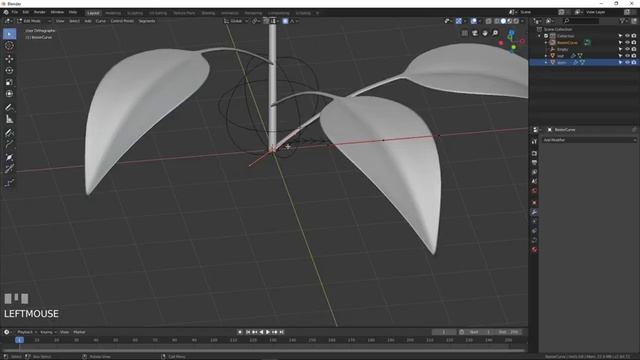Switch to rendered viewport shading
This screenshot has width=640, height=360.
pyautogui.click(x=516, y=21)
